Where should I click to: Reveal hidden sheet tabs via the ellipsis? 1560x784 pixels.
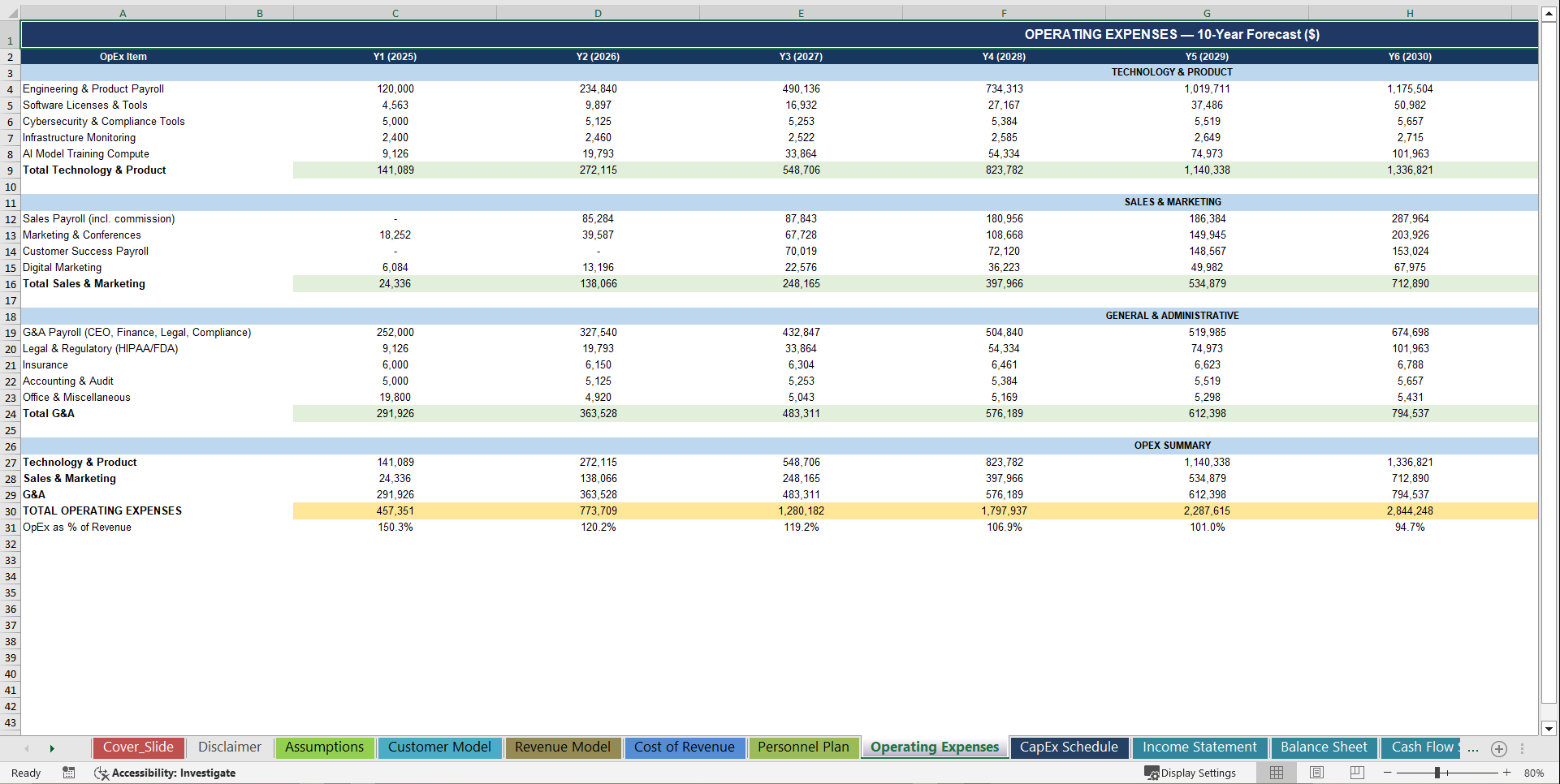tap(1472, 749)
